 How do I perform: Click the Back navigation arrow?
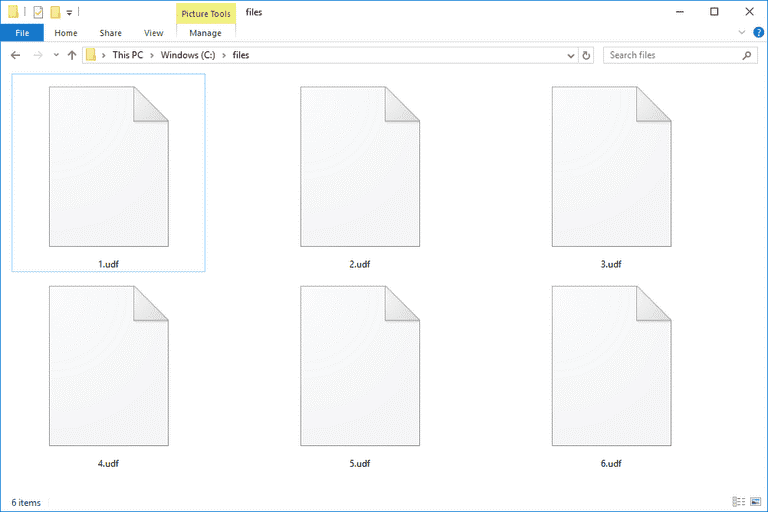15,56
